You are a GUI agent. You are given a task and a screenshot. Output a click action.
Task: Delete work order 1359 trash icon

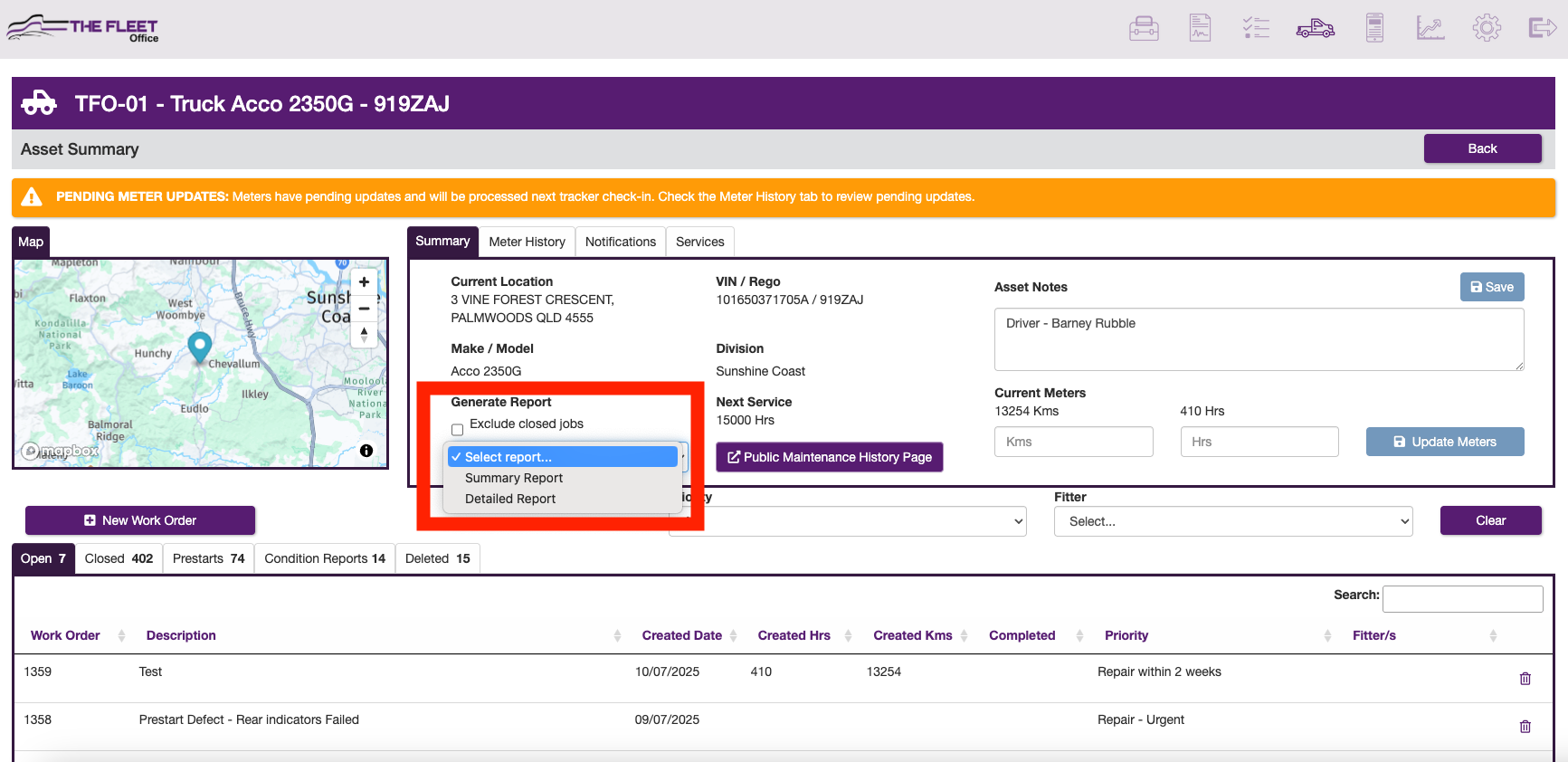[1525, 679]
